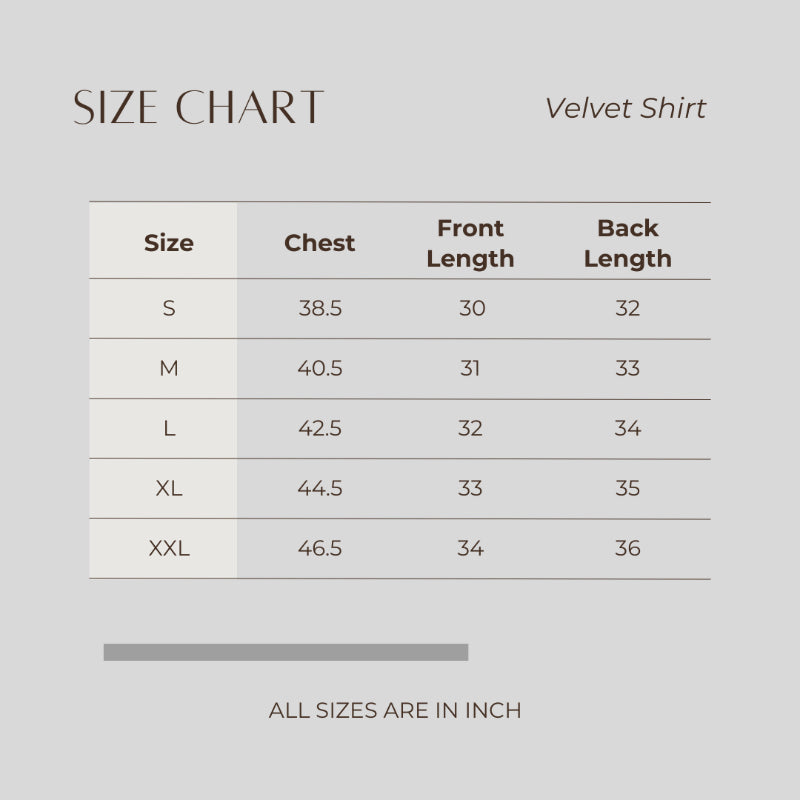The height and width of the screenshot is (800, 800).
Task: Select the Back Length column header
Action: pos(627,243)
